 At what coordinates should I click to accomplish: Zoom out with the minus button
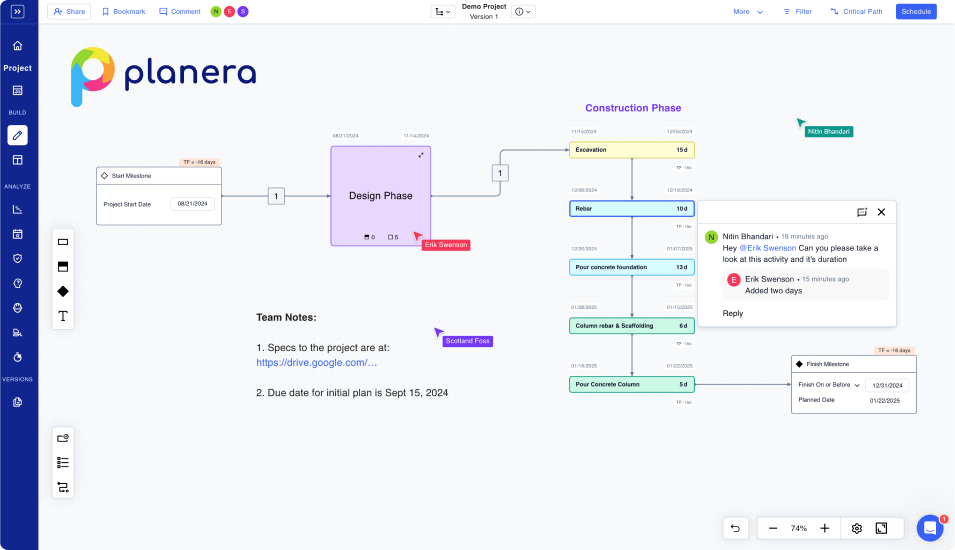click(x=773, y=528)
